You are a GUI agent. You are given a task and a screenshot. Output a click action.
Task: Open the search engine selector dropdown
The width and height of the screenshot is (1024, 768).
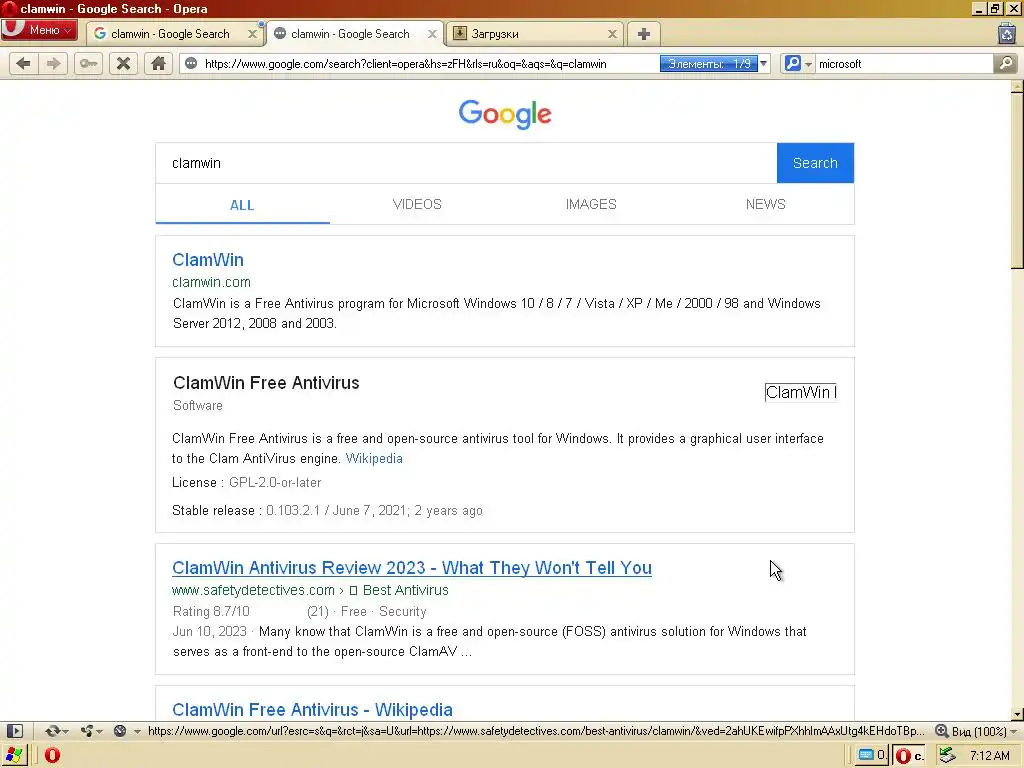(798, 64)
